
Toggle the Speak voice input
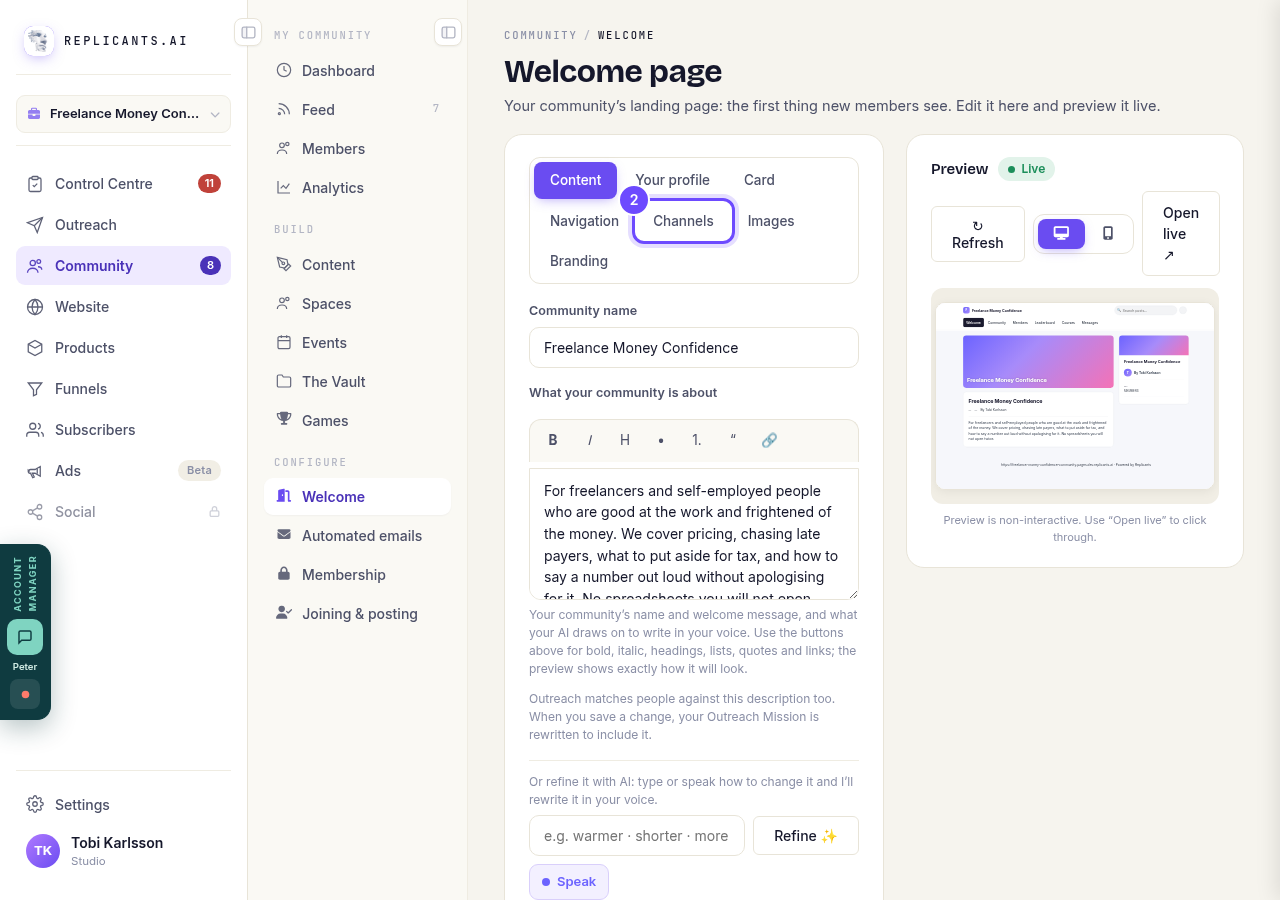(569, 882)
